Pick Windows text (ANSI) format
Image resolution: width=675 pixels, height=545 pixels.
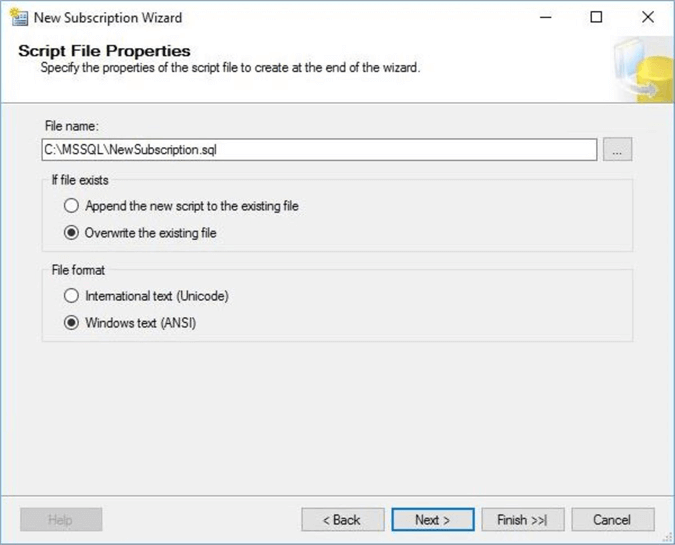pyautogui.click(x=71, y=323)
